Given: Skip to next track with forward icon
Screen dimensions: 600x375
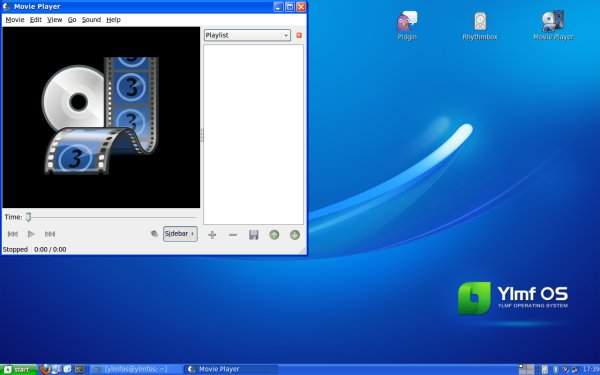Looking at the screenshot, I should (x=50, y=234).
